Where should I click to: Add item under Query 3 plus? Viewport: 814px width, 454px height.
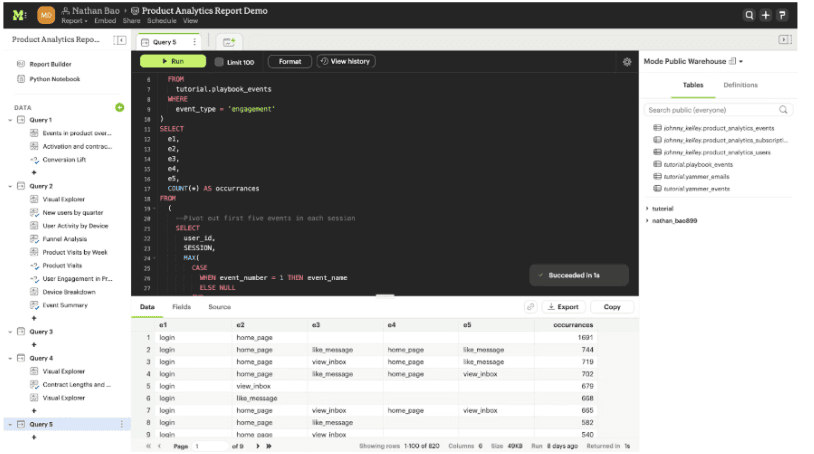[34, 345]
